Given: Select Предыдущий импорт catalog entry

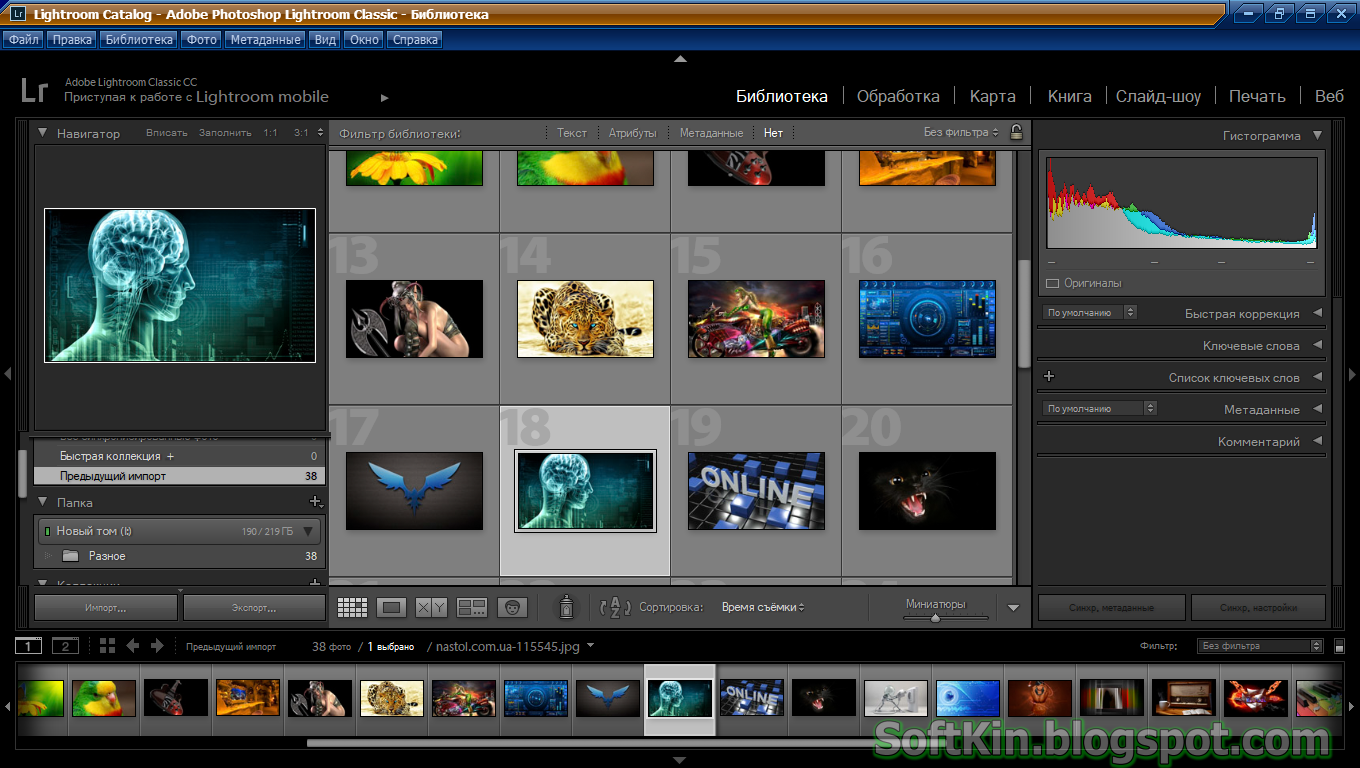Looking at the screenshot, I should pos(180,476).
